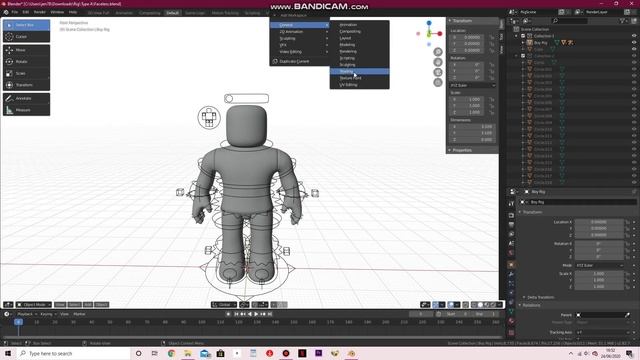Open the Keying menu in timeline
Viewport: 640px width, 360px height.
point(48,314)
